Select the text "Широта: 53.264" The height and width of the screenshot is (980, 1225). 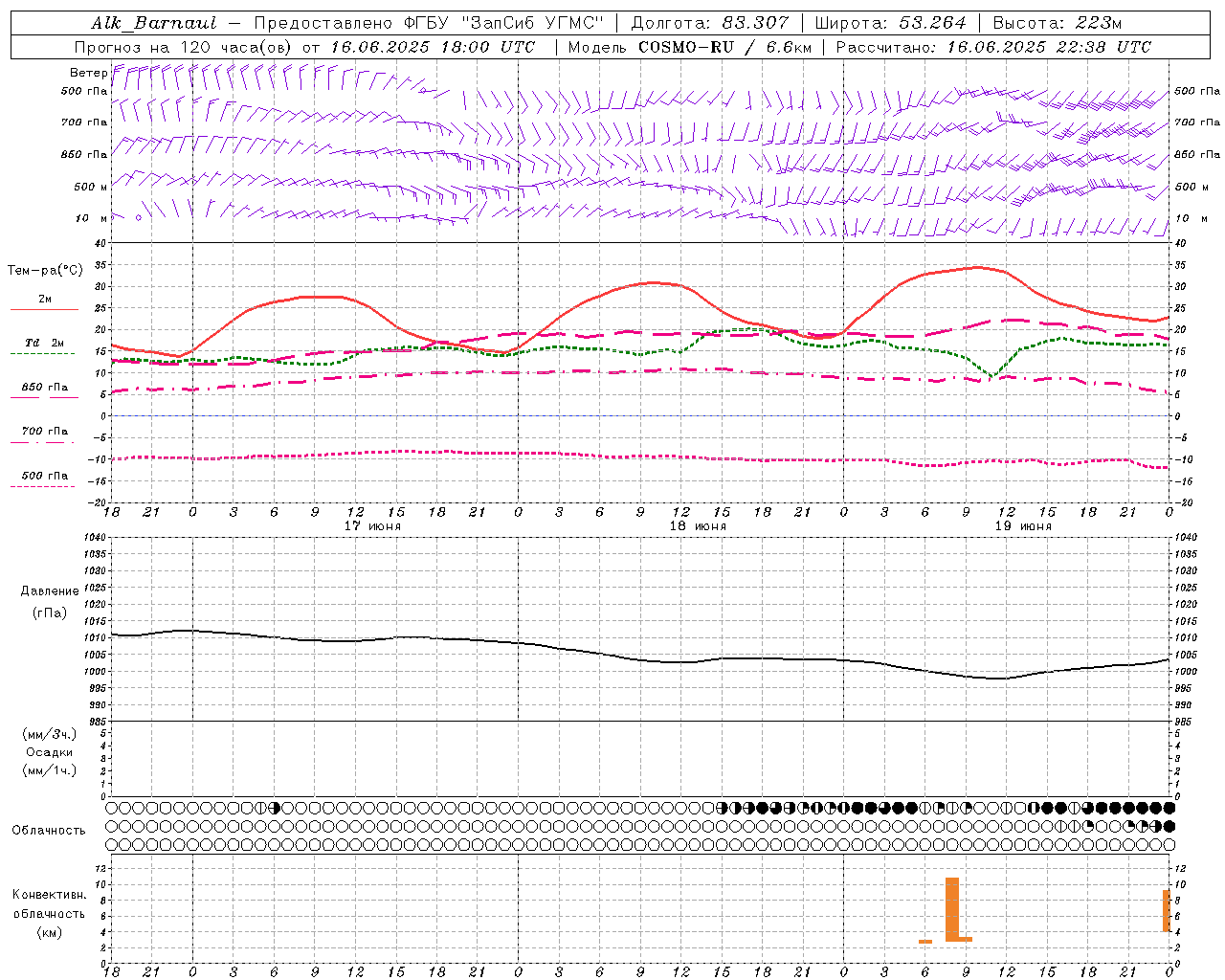tap(890, 23)
